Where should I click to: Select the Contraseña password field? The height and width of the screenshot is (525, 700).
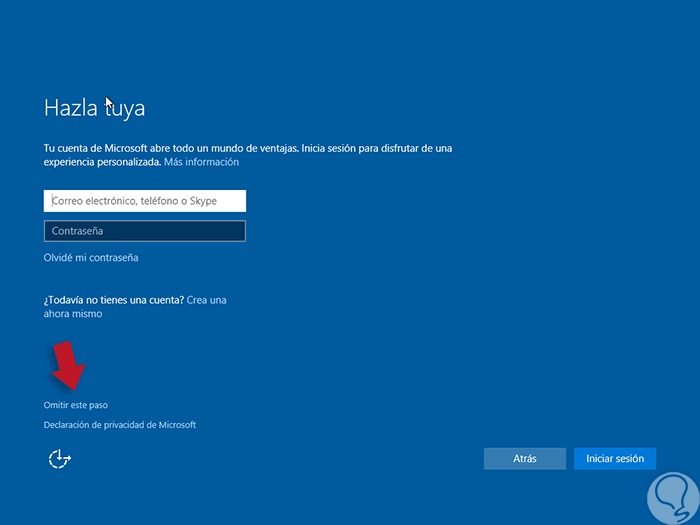click(x=145, y=231)
